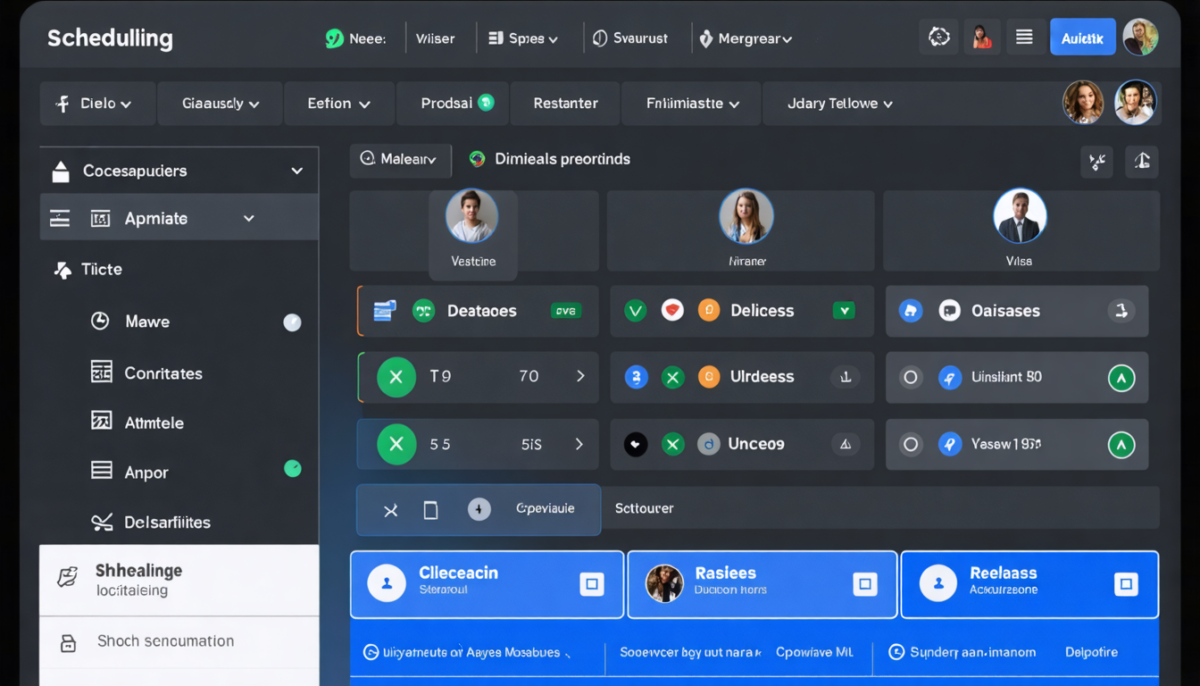
Task: Open Cpowiave ML link in footer
Action: pyautogui.click(x=814, y=652)
